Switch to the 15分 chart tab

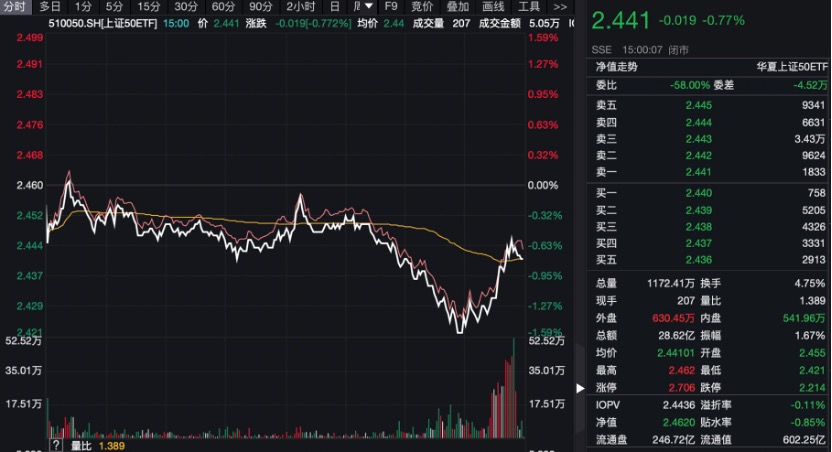[x=148, y=7]
